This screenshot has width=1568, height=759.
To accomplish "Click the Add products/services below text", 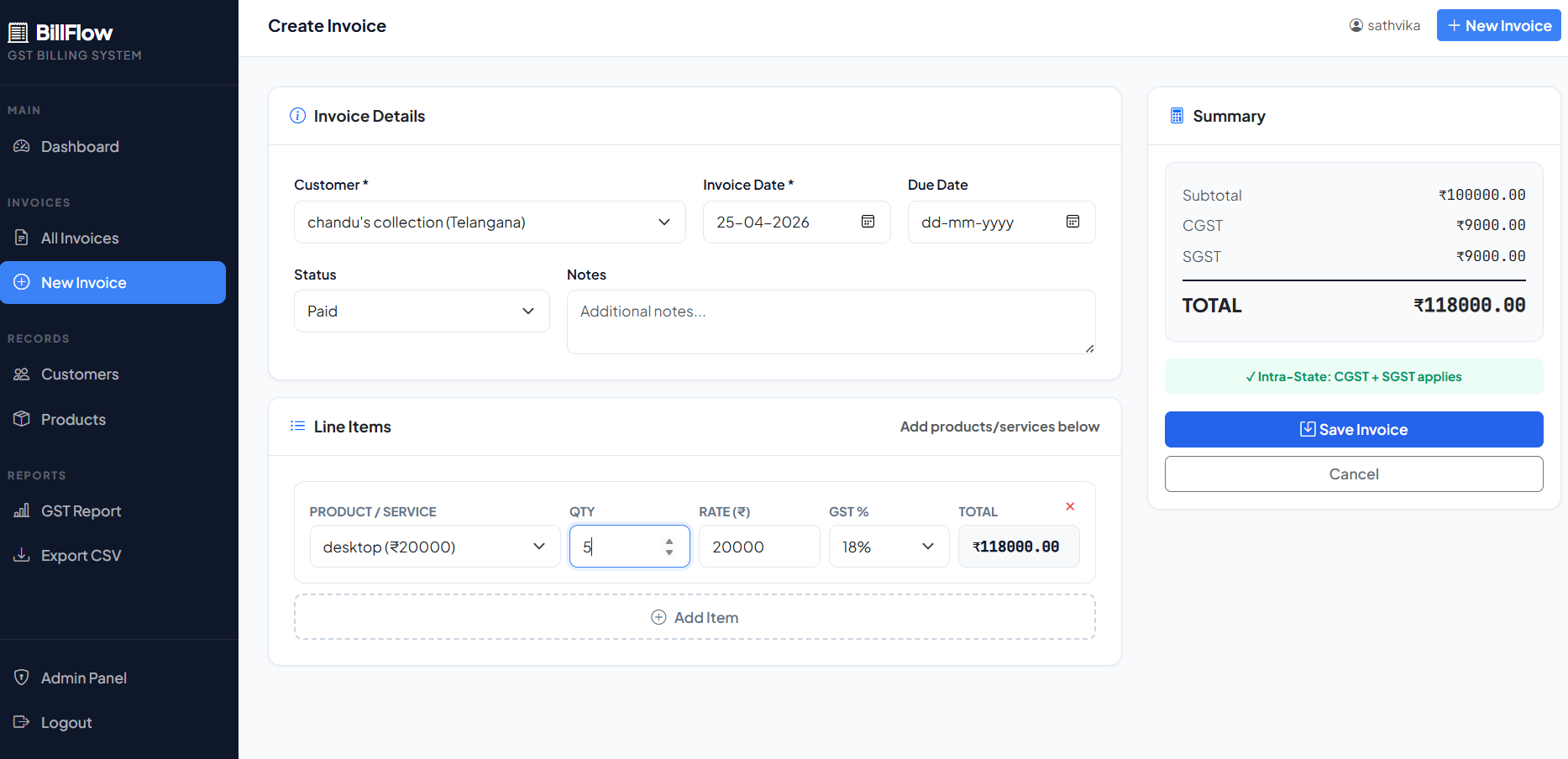I will [999, 427].
